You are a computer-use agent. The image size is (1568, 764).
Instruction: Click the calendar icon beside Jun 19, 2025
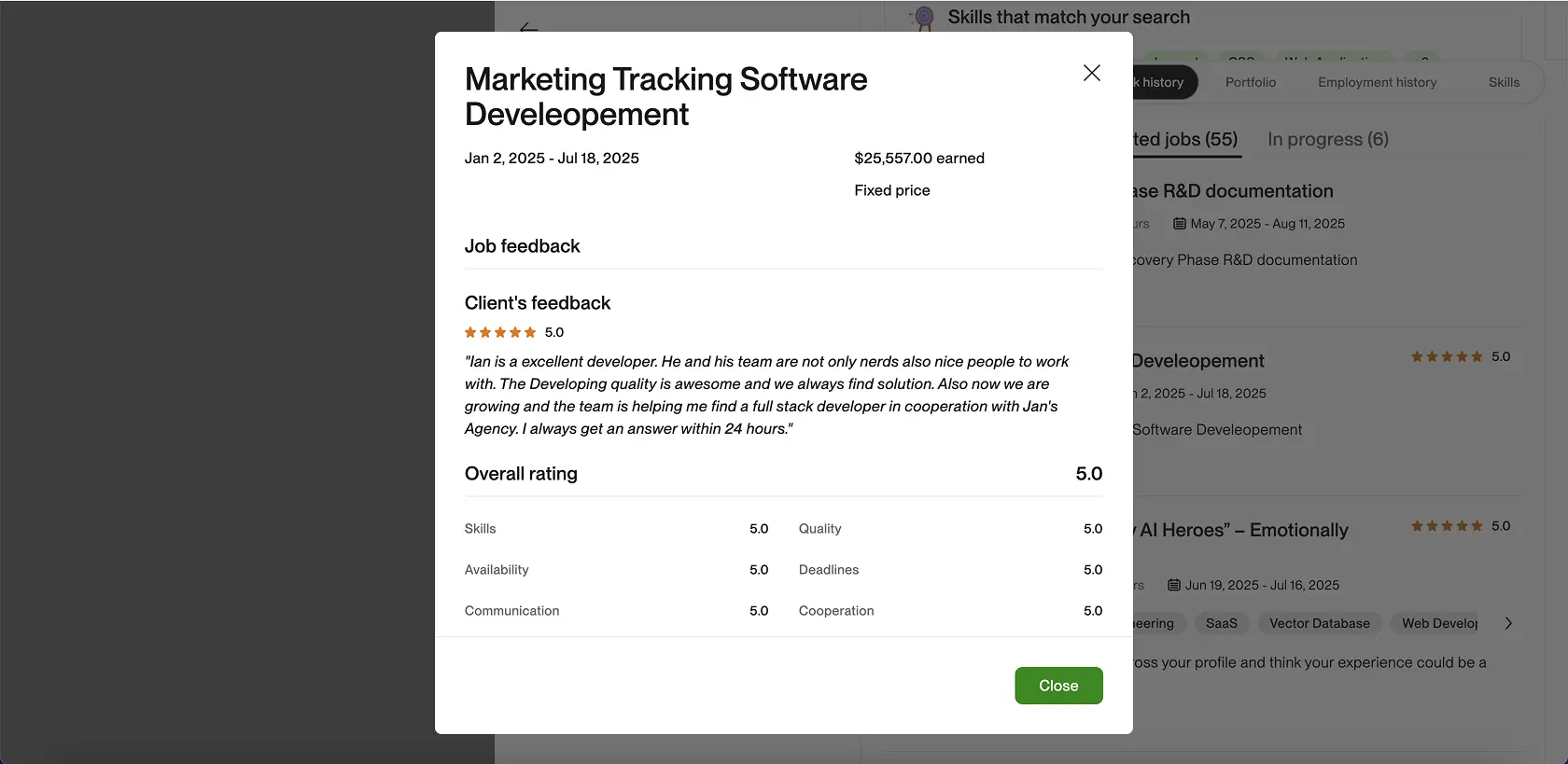click(x=1174, y=585)
